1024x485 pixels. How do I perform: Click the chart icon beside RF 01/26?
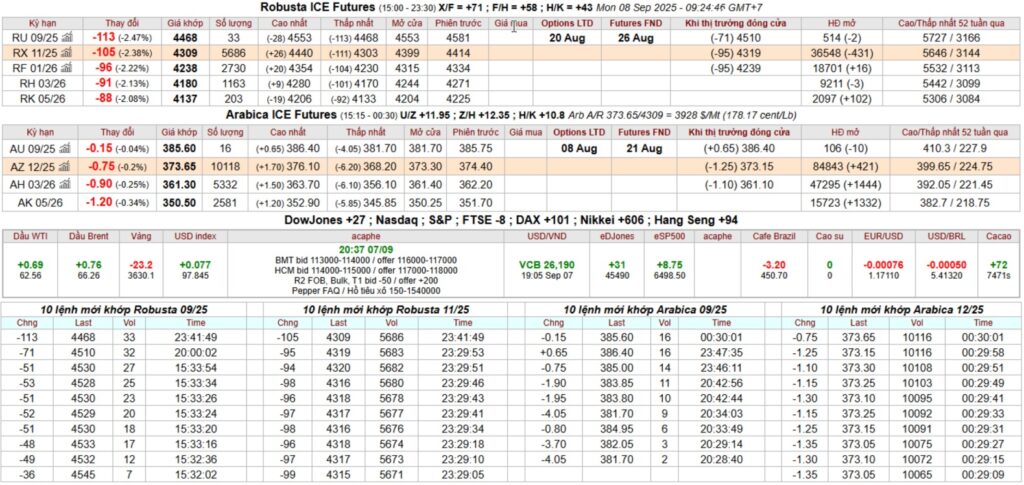tap(67, 68)
